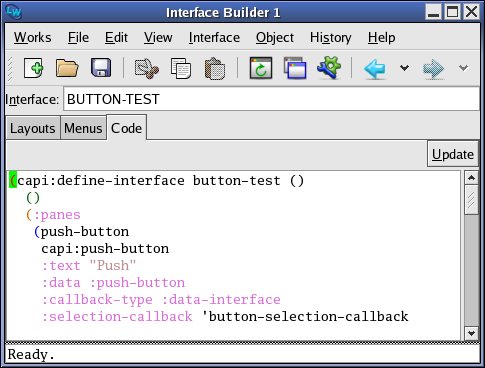This screenshot has width=485, height=368.
Task: Click the scrollbar down arrow in code pane
Action: [471, 333]
